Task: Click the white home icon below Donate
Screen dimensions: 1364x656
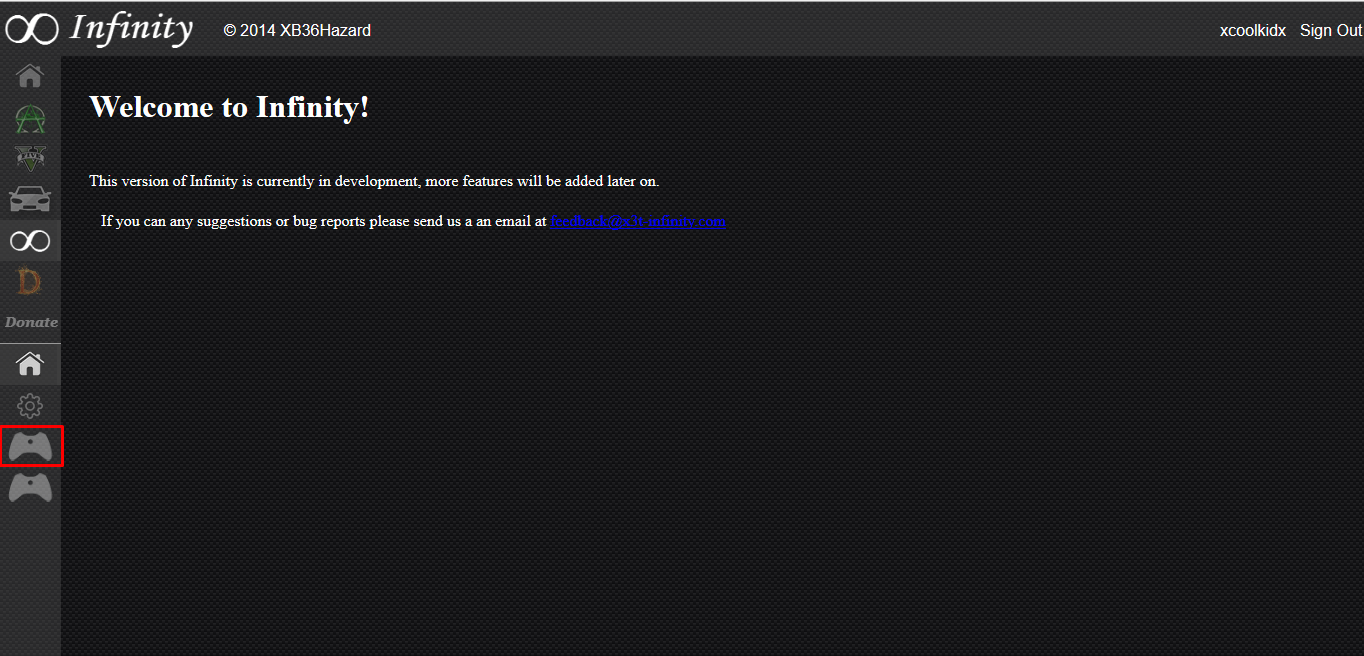Action: point(30,364)
